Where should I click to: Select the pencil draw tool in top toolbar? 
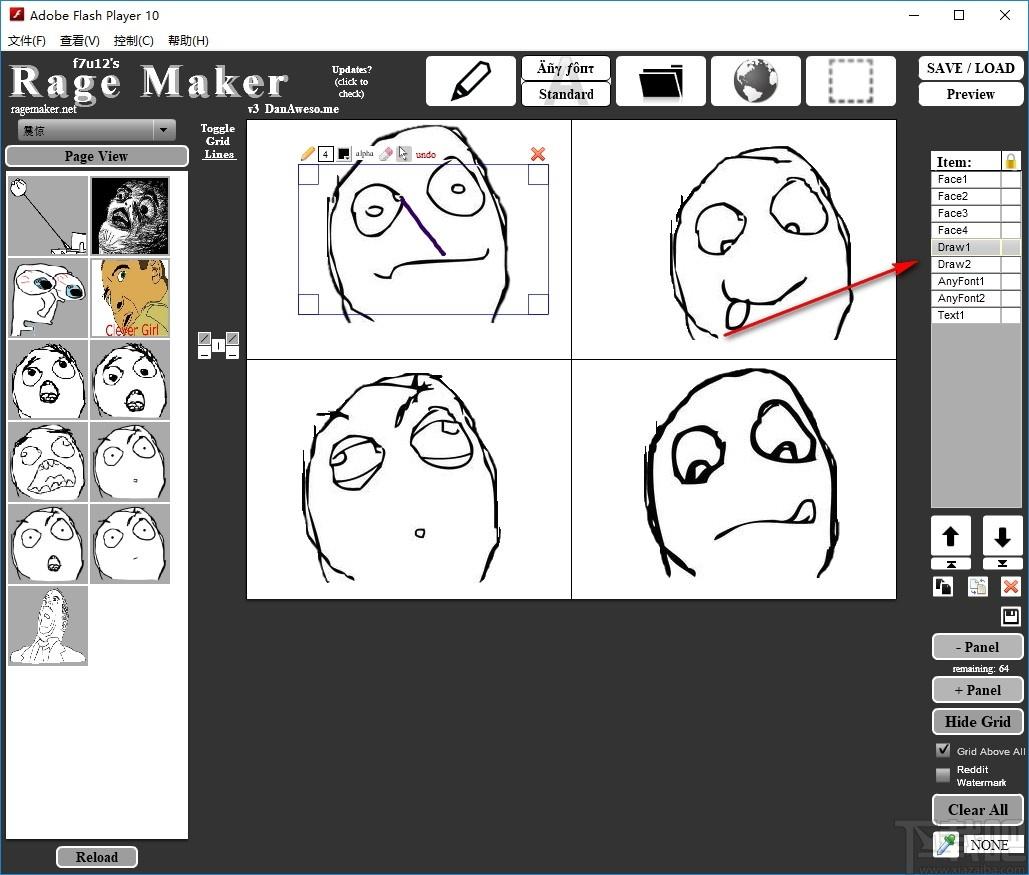pyautogui.click(x=471, y=81)
